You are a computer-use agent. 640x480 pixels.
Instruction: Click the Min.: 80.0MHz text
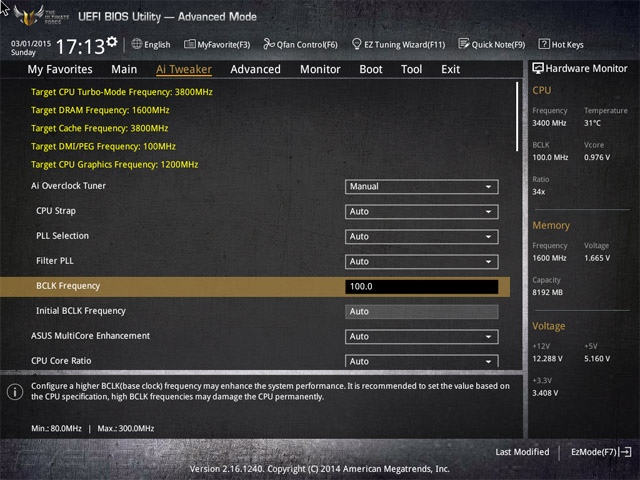point(56,429)
